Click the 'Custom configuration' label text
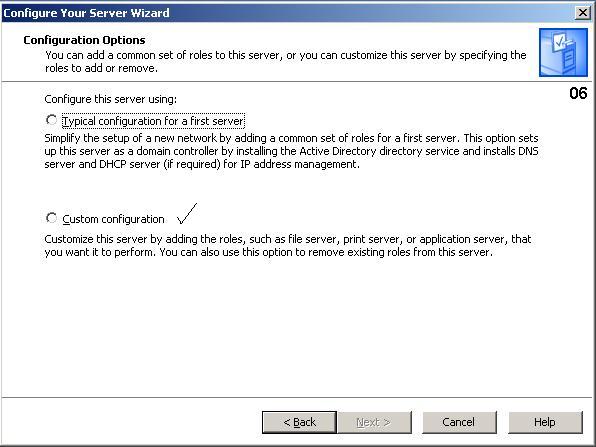This screenshot has width=596, height=447. [x=113, y=219]
